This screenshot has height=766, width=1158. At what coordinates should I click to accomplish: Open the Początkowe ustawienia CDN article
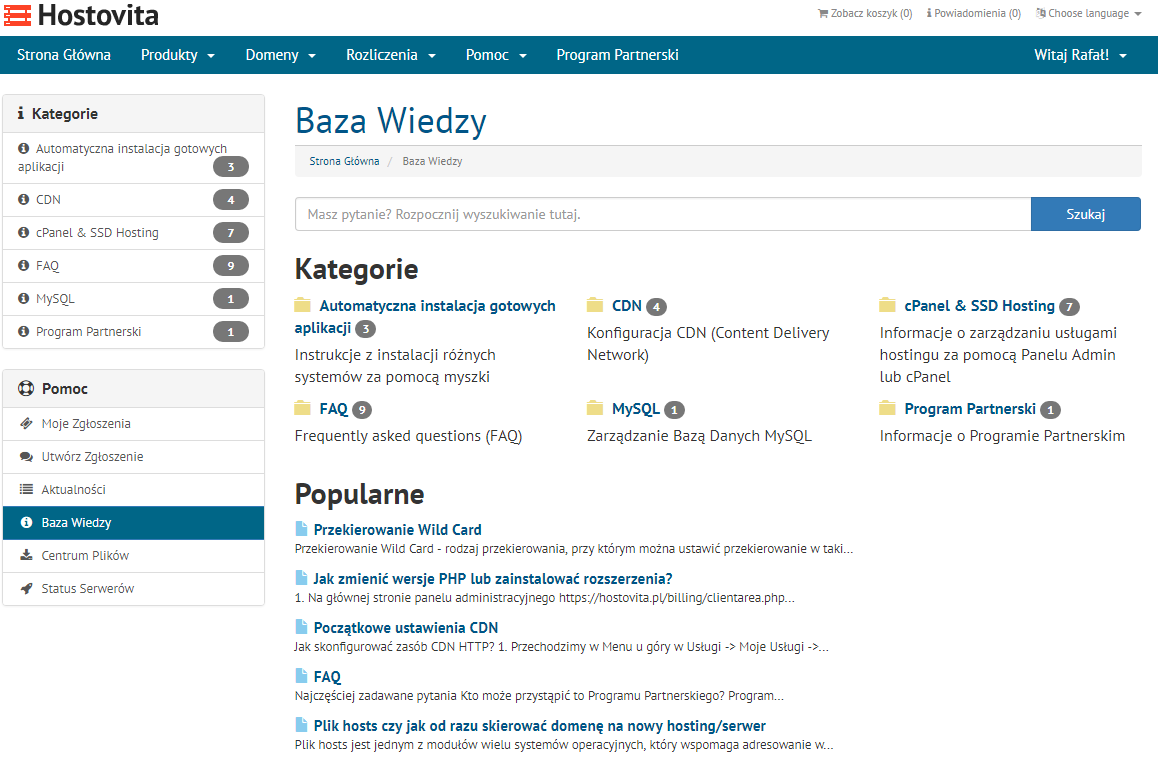pos(405,628)
